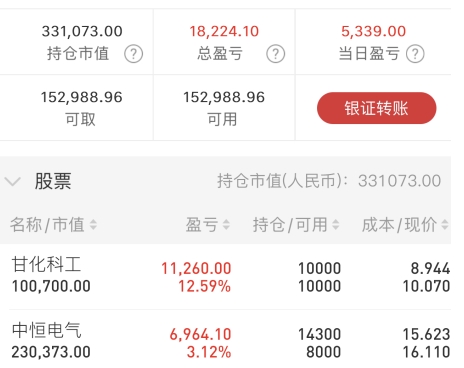The width and height of the screenshot is (464, 368).
Task: Open help icon beside 总盈亏
Action: coord(276,54)
